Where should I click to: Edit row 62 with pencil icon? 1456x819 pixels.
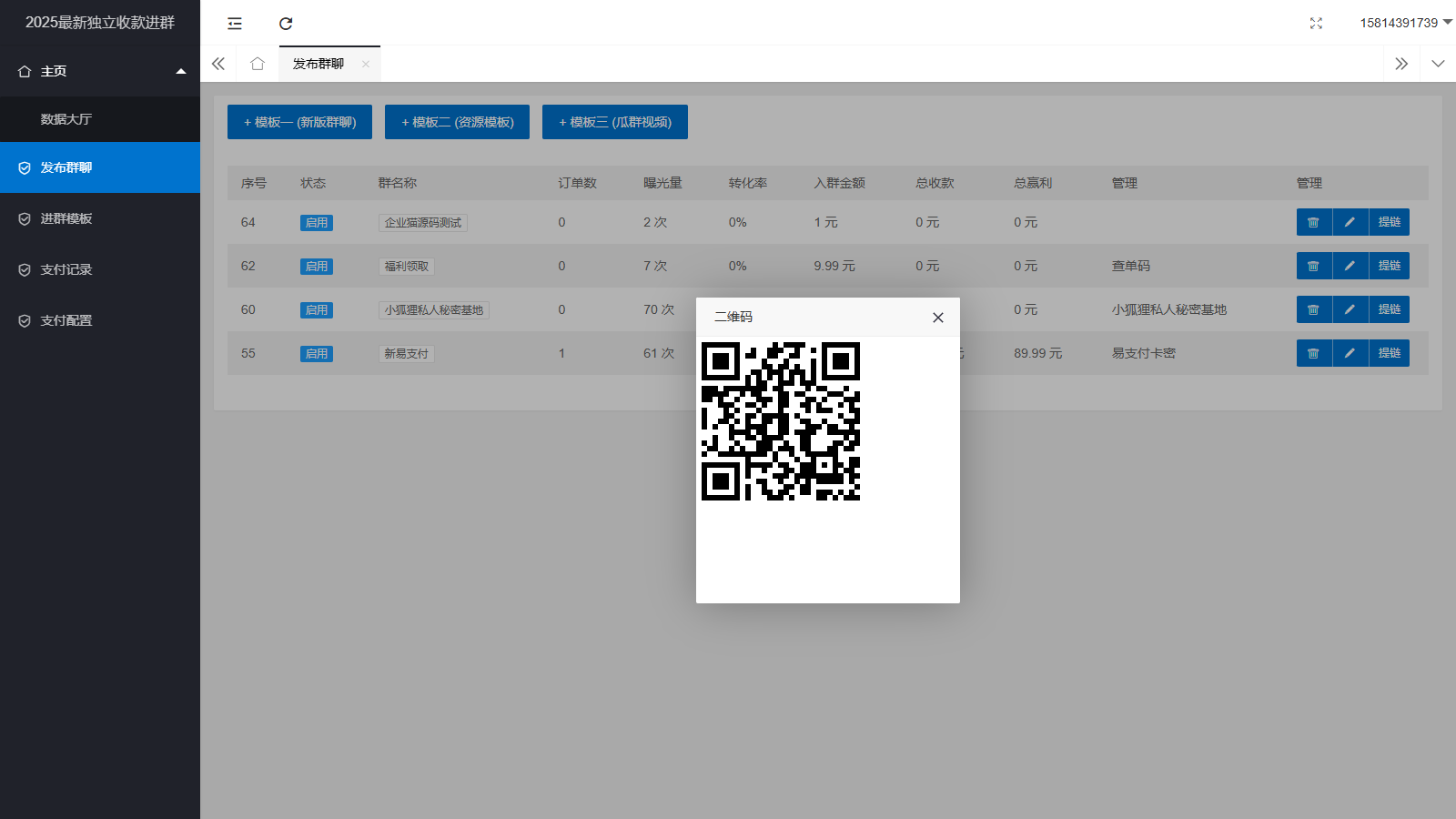[1350, 266]
